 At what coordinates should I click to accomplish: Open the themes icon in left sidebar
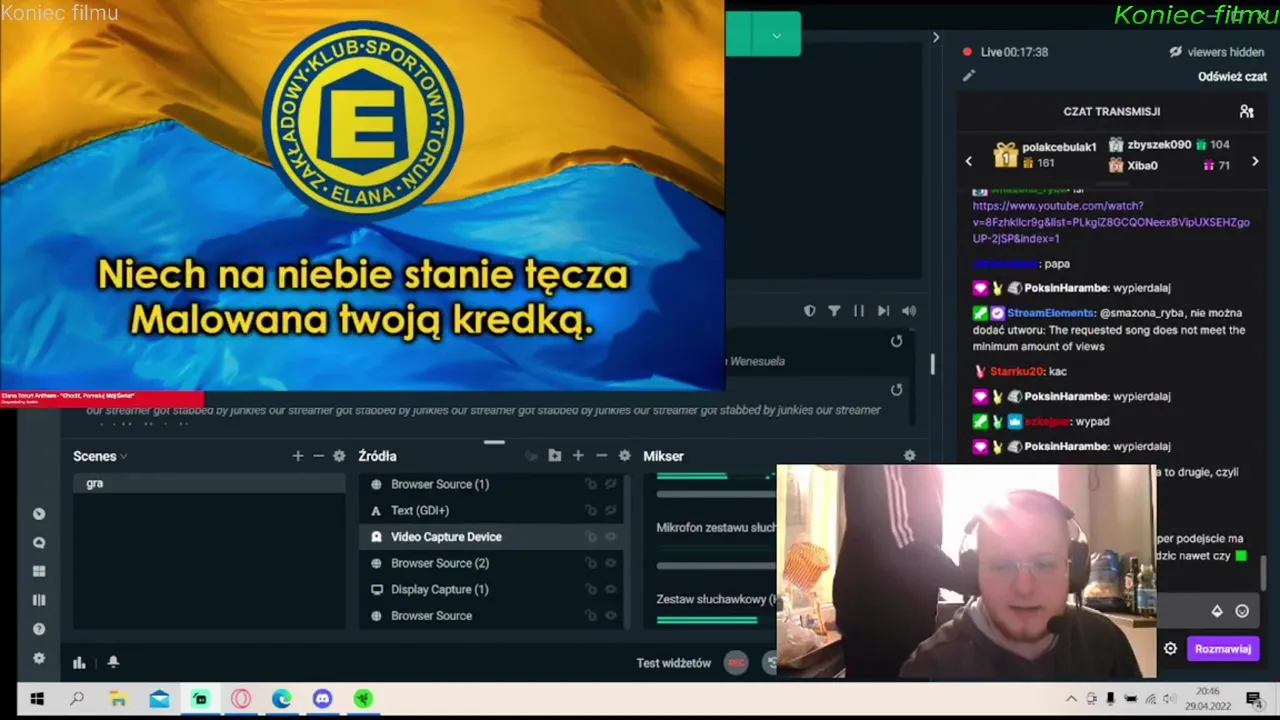click(39, 514)
